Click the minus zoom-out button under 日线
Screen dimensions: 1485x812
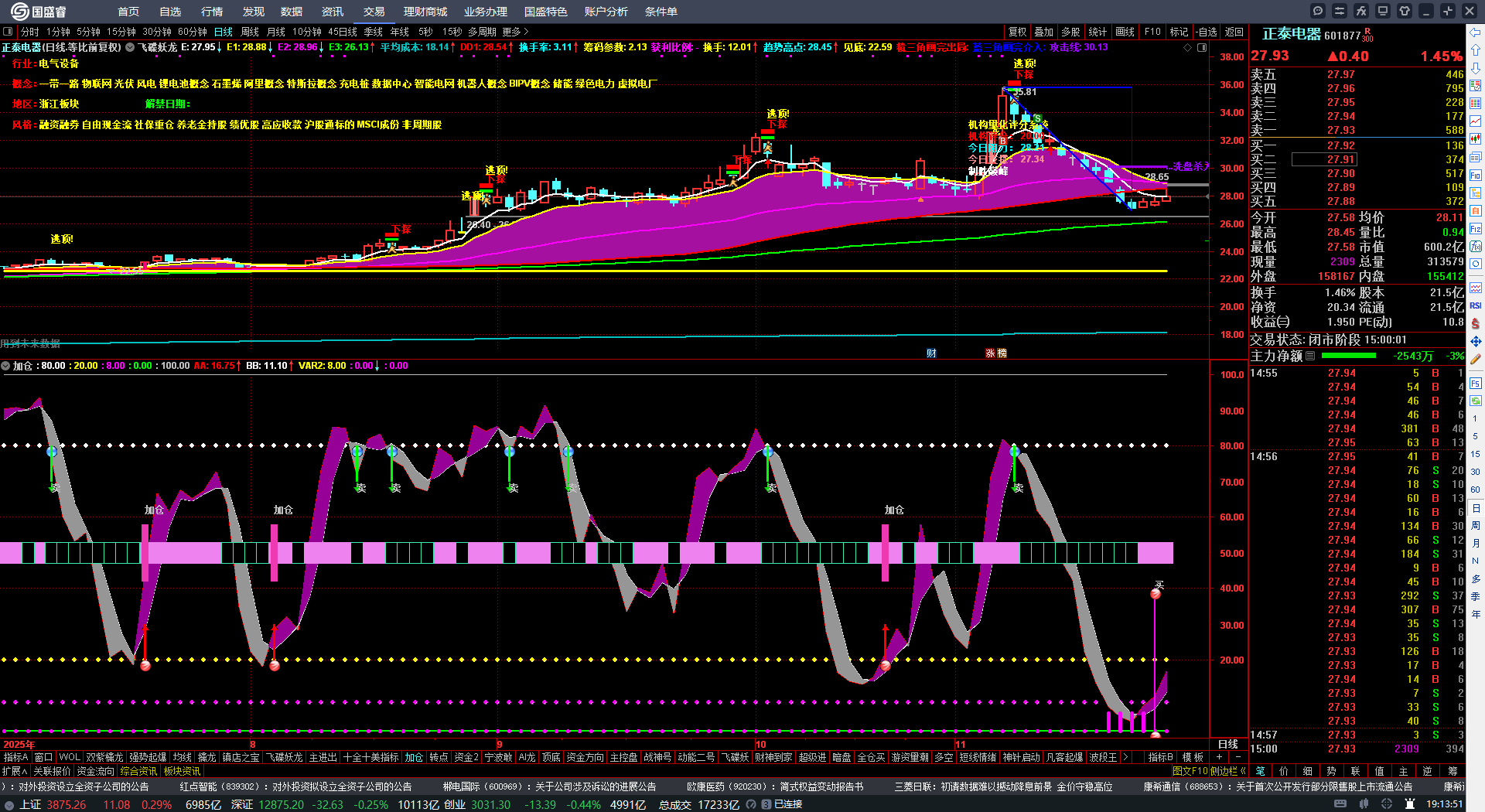pos(1237,757)
